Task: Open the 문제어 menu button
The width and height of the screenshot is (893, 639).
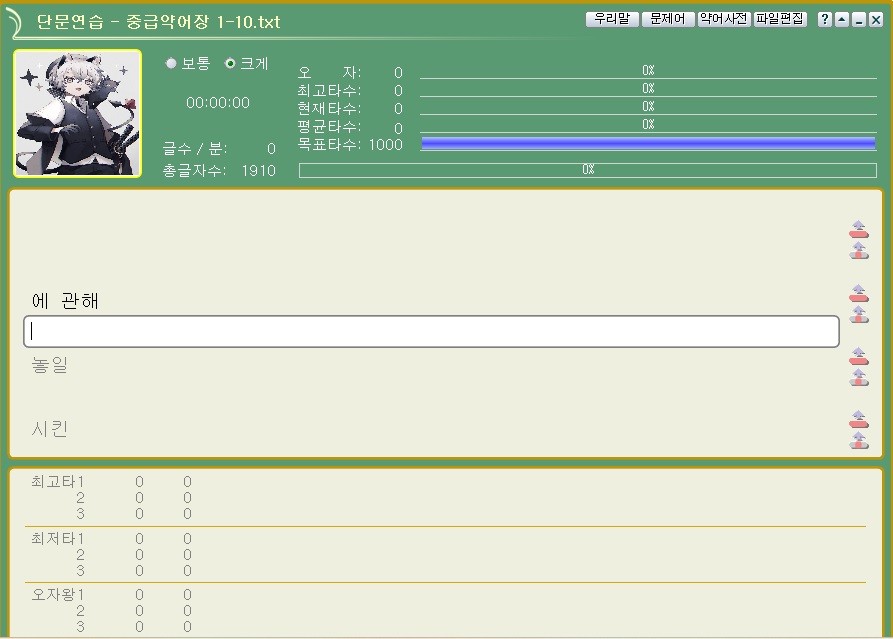Action: click(668, 19)
